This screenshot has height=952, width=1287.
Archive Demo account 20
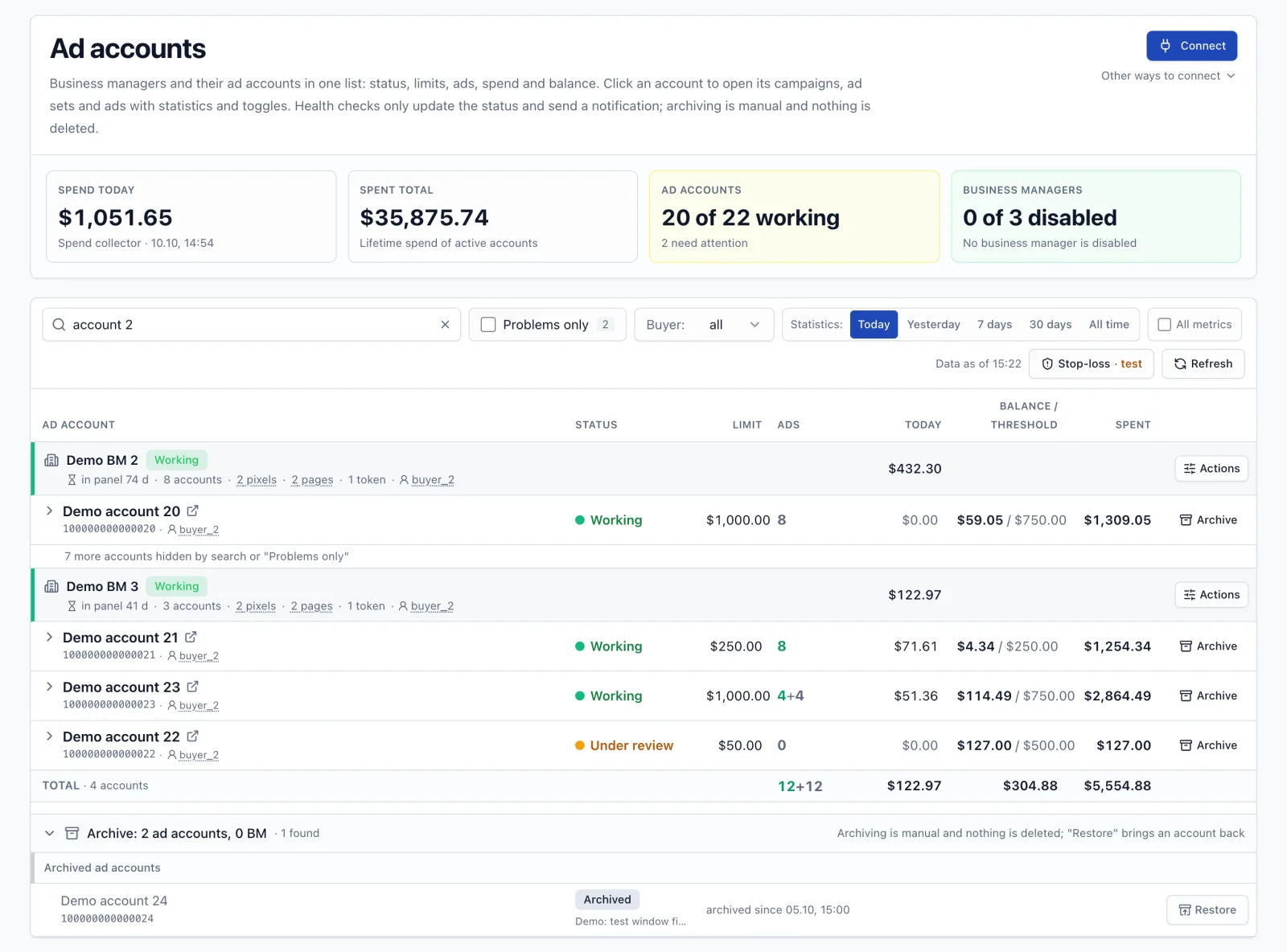[x=1208, y=520]
